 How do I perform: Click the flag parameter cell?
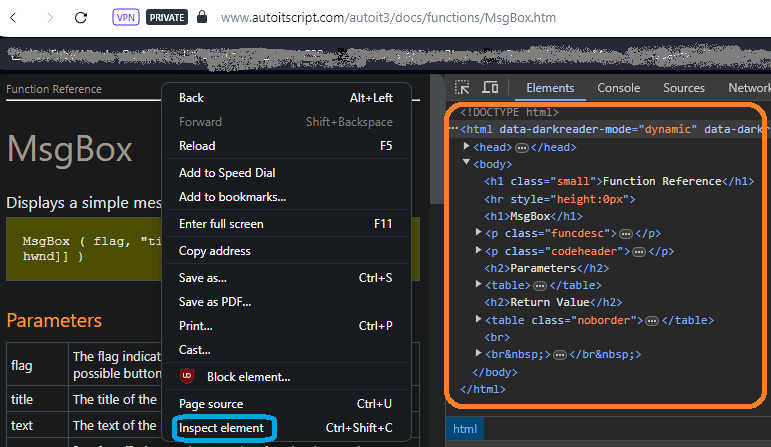click(x=37, y=365)
